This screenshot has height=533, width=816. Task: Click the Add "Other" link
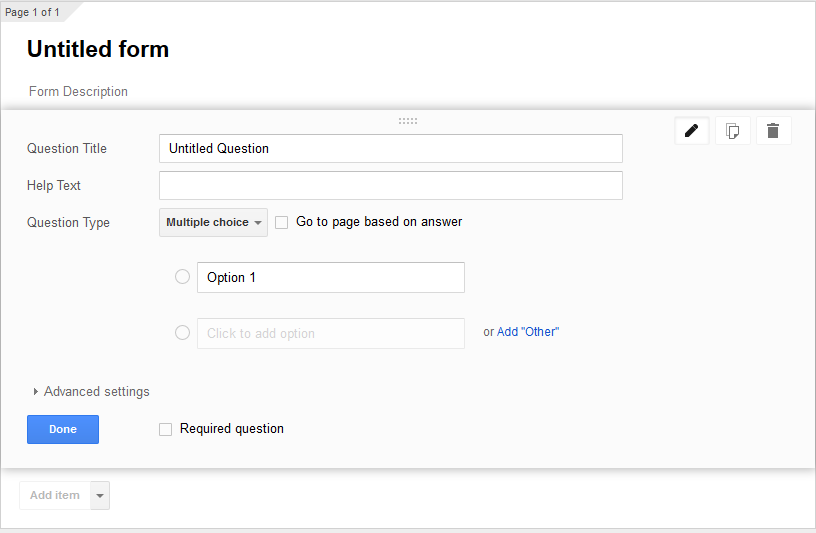tap(528, 332)
